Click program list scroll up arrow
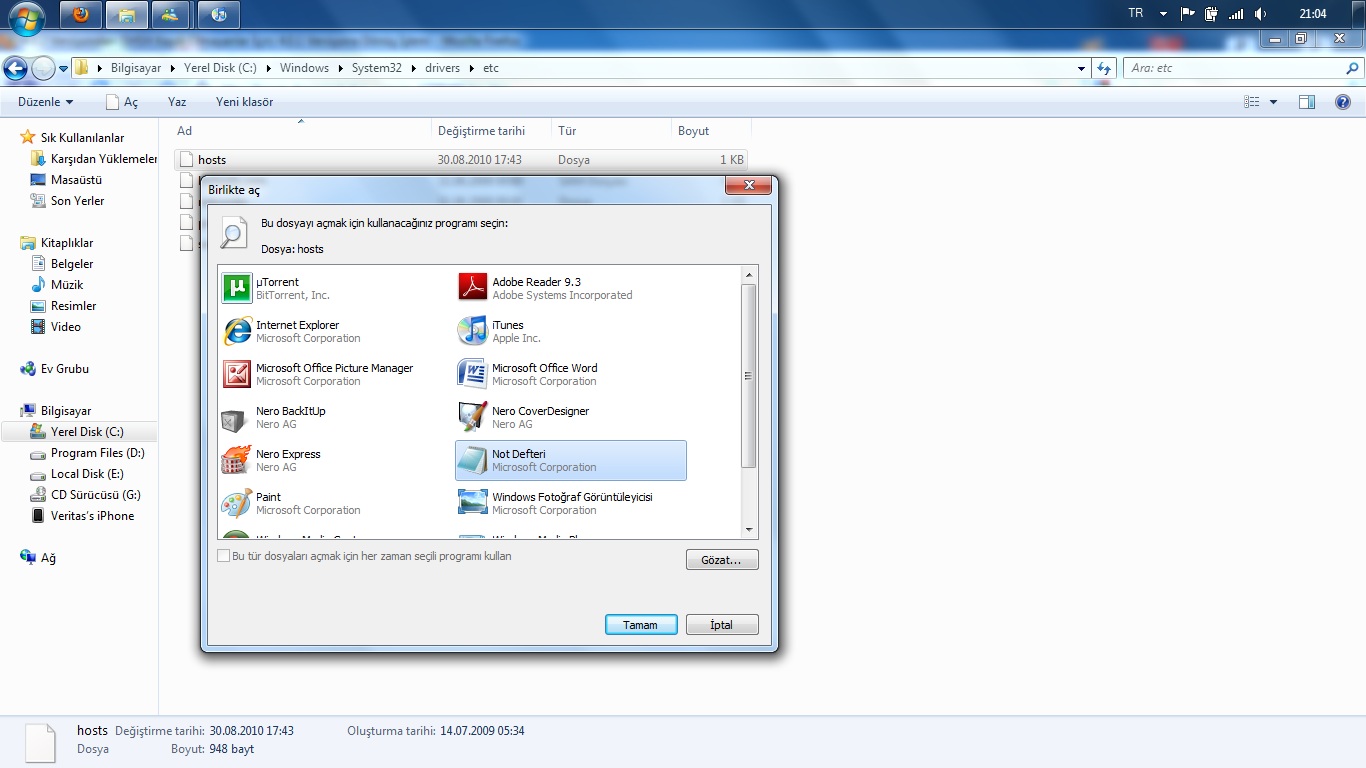This screenshot has width=1366, height=768. pyautogui.click(x=749, y=274)
